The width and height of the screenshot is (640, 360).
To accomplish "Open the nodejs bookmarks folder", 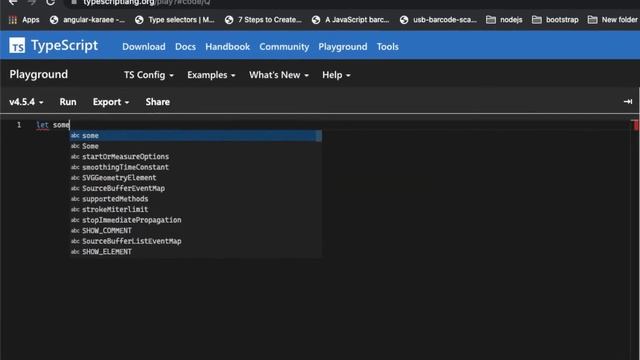I will pos(504,20).
